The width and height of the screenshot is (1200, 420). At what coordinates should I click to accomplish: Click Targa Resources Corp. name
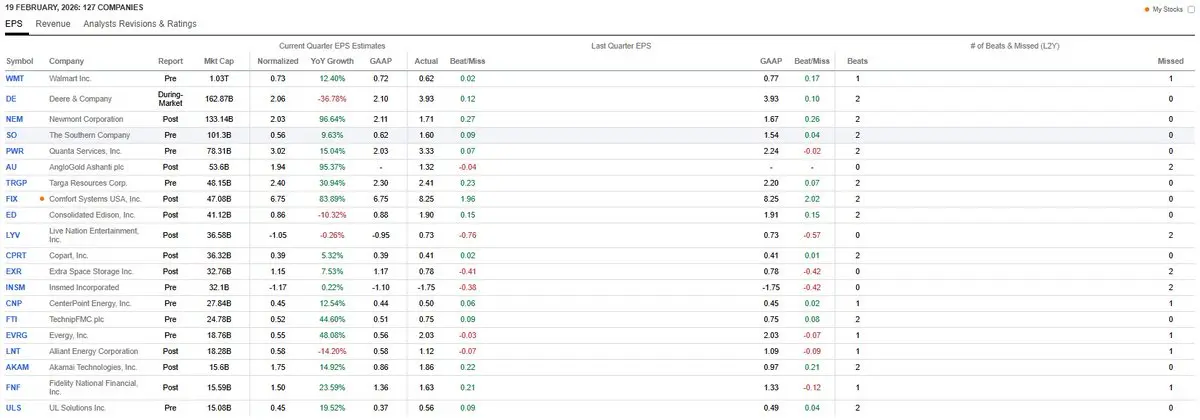(88, 183)
